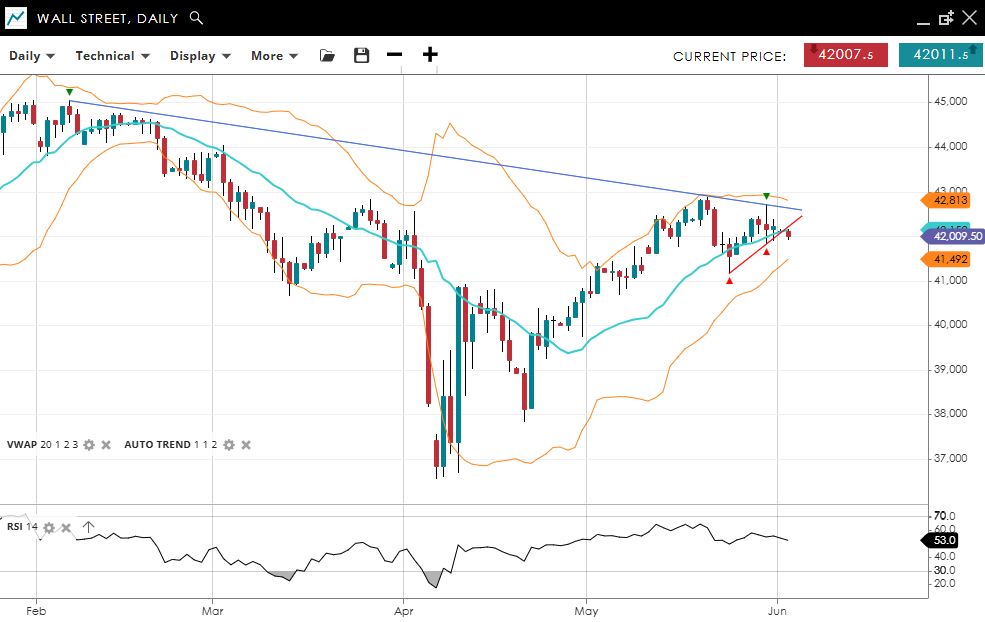Click the search magnifier next to Wall Street
985x622 pixels.
pos(196,18)
